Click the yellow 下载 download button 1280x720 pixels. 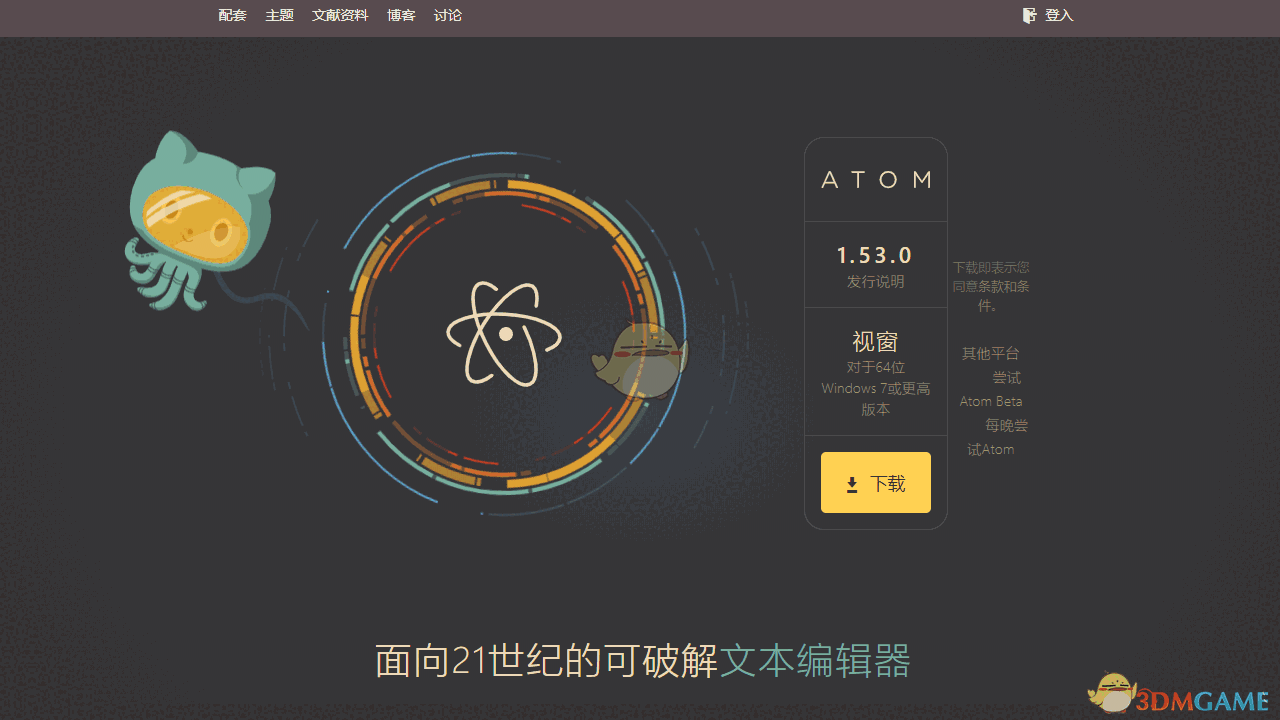[875, 482]
